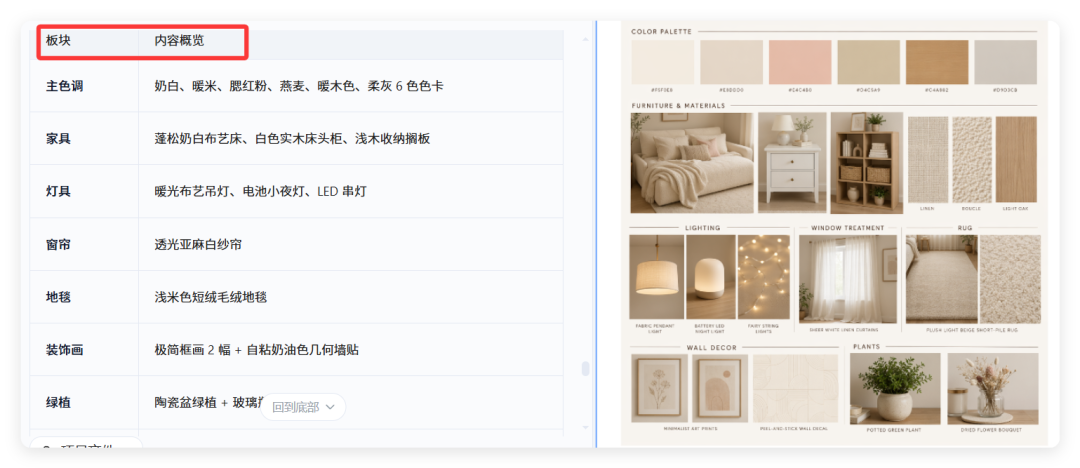Click the cream sofa bed image
The width and height of the screenshot is (1080, 468).
(692, 163)
